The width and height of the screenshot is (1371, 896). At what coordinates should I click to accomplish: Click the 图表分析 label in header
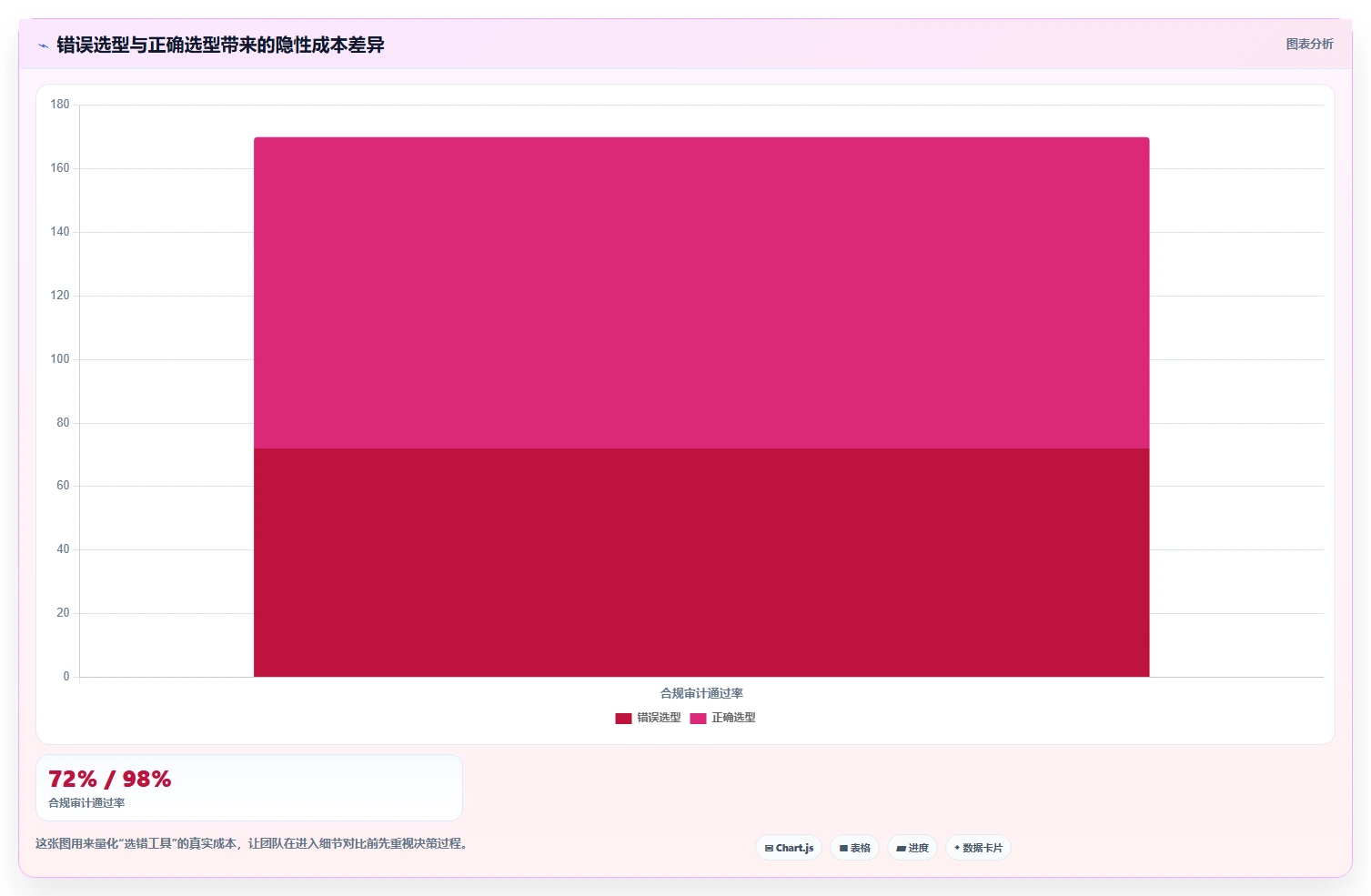tap(1309, 44)
